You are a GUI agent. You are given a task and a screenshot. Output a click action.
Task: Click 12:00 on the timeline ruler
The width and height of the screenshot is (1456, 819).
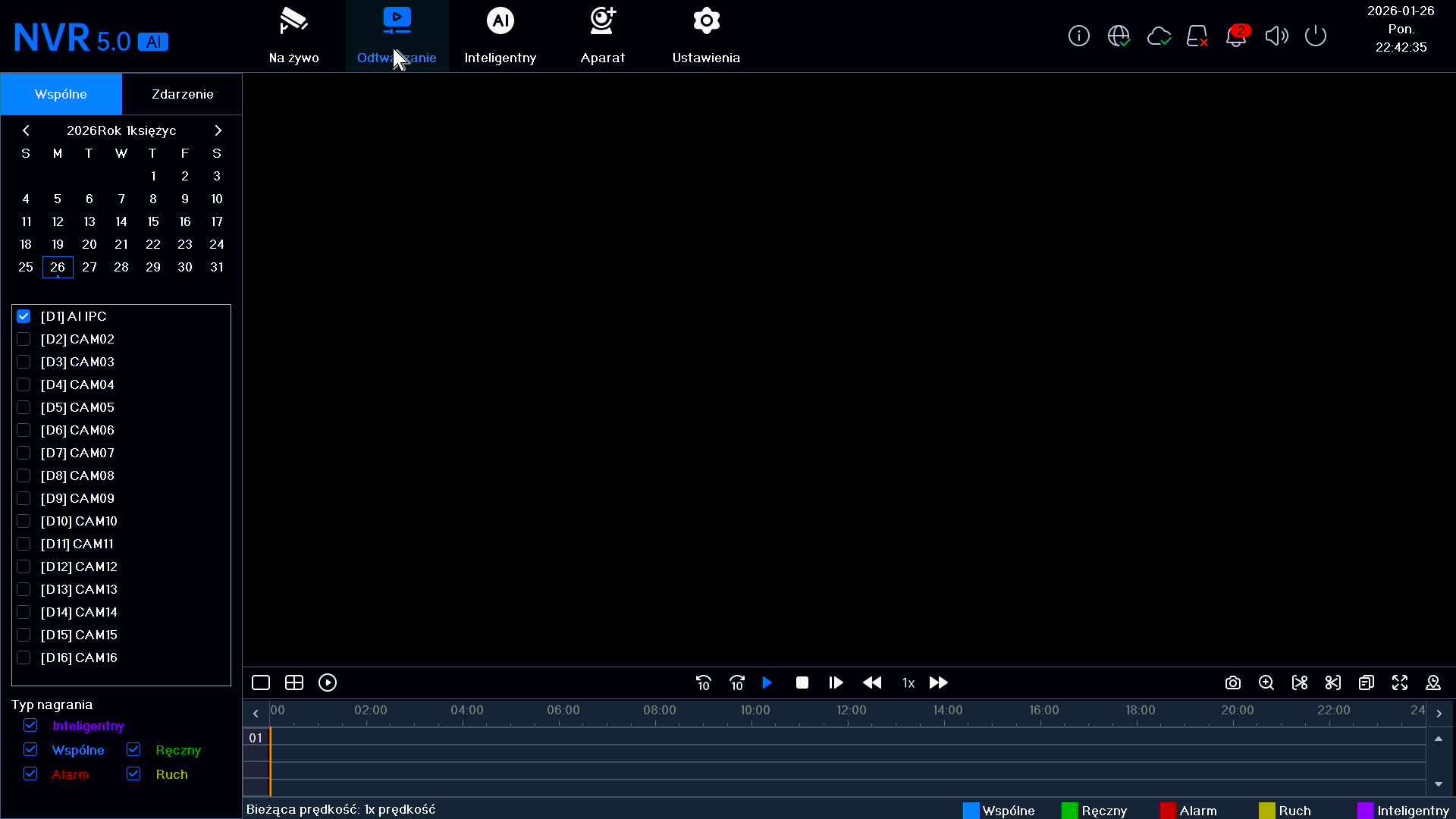pos(851,711)
